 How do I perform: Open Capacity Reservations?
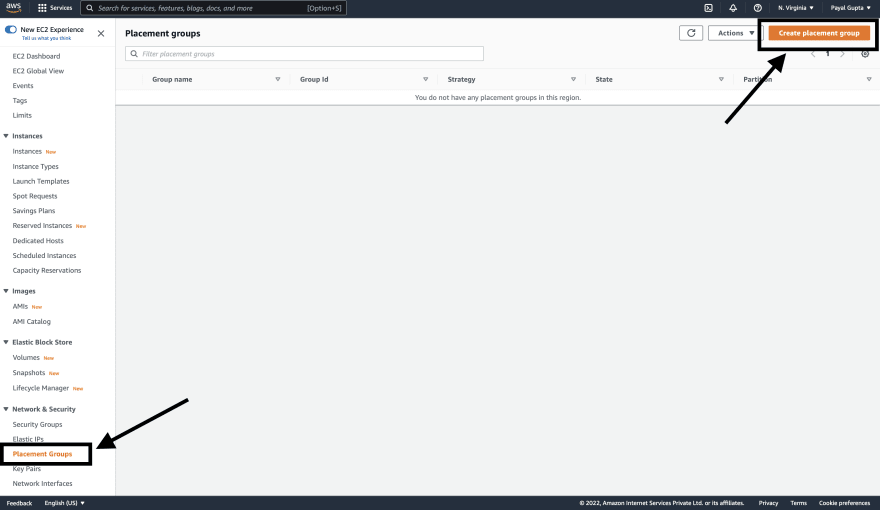click(x=47, y=270)
